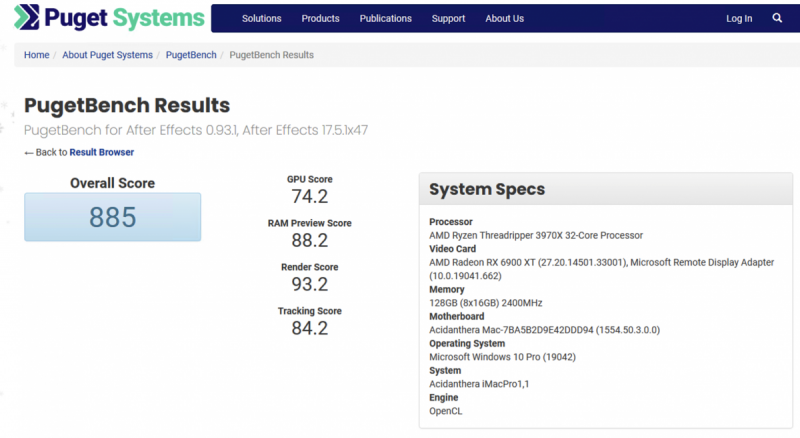Click the Tracking Score value 84.2
The width and height of the screenshot is (800, 438).
pyautogui.click(x=310, y=328)
